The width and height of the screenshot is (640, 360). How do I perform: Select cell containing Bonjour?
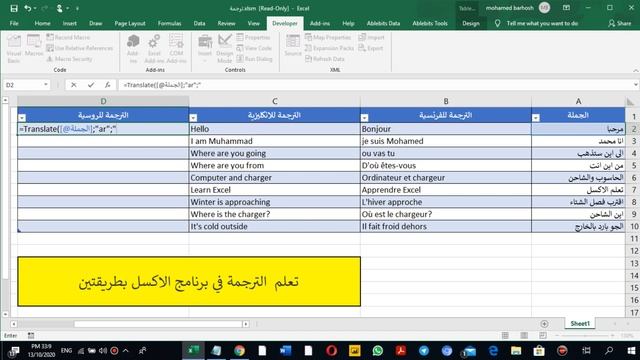pyautogui.click(x=446, y=129)
